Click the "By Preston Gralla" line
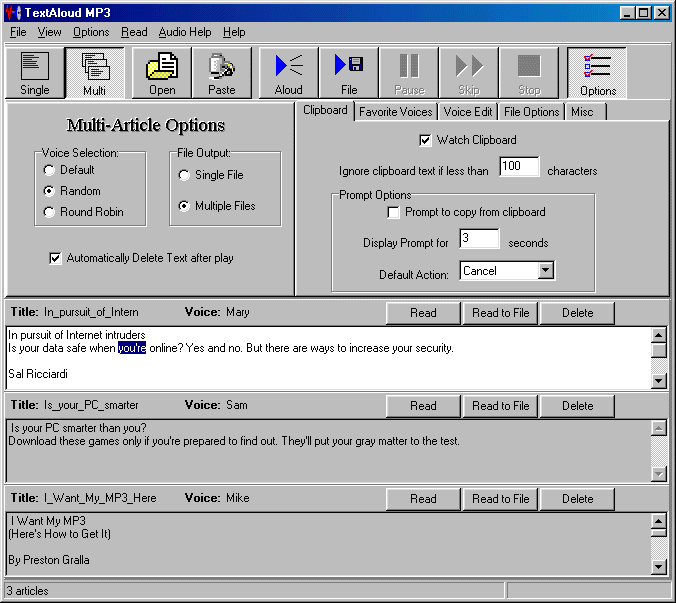The image size is (676, 603). tap(49, 560)
